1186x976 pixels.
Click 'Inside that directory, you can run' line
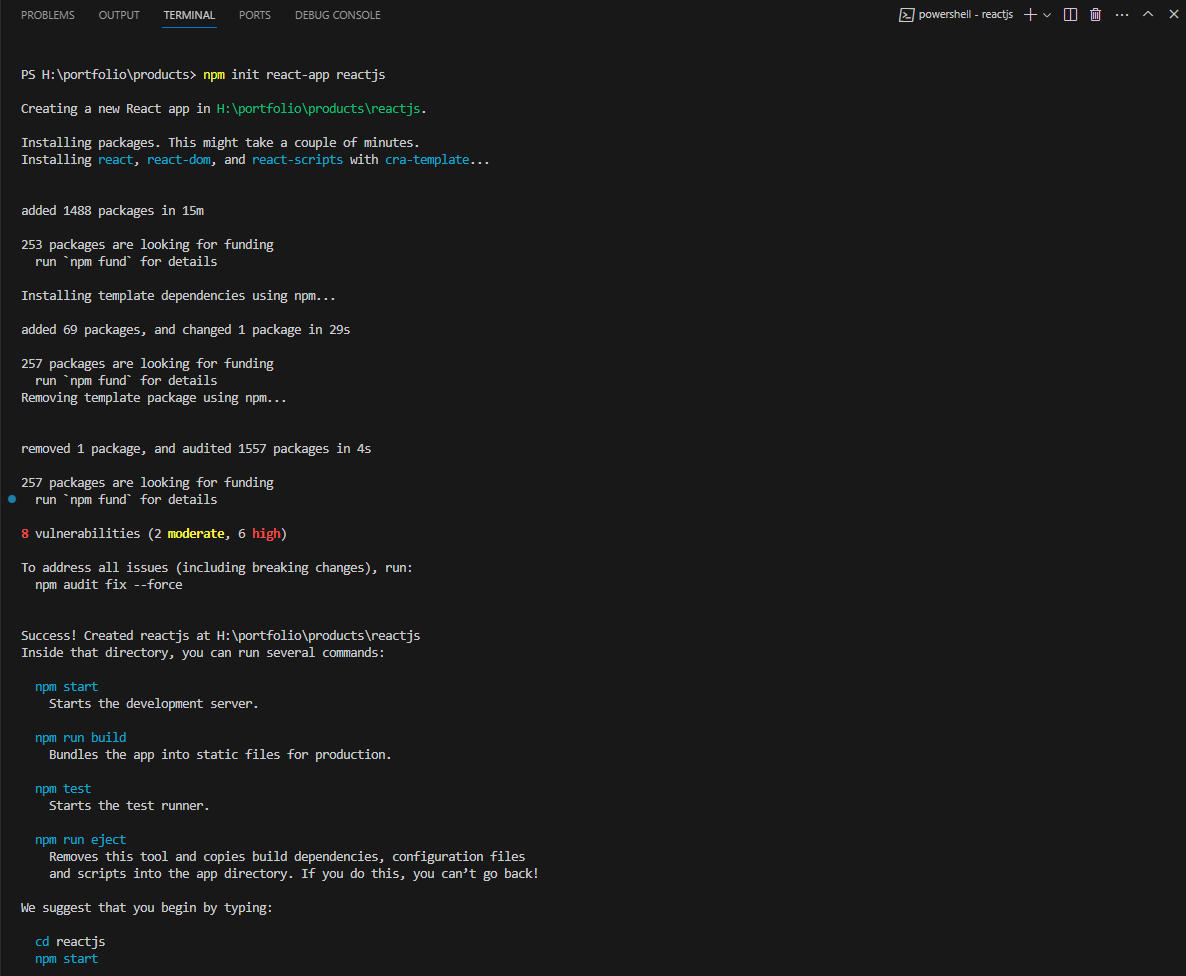(203, 652)
